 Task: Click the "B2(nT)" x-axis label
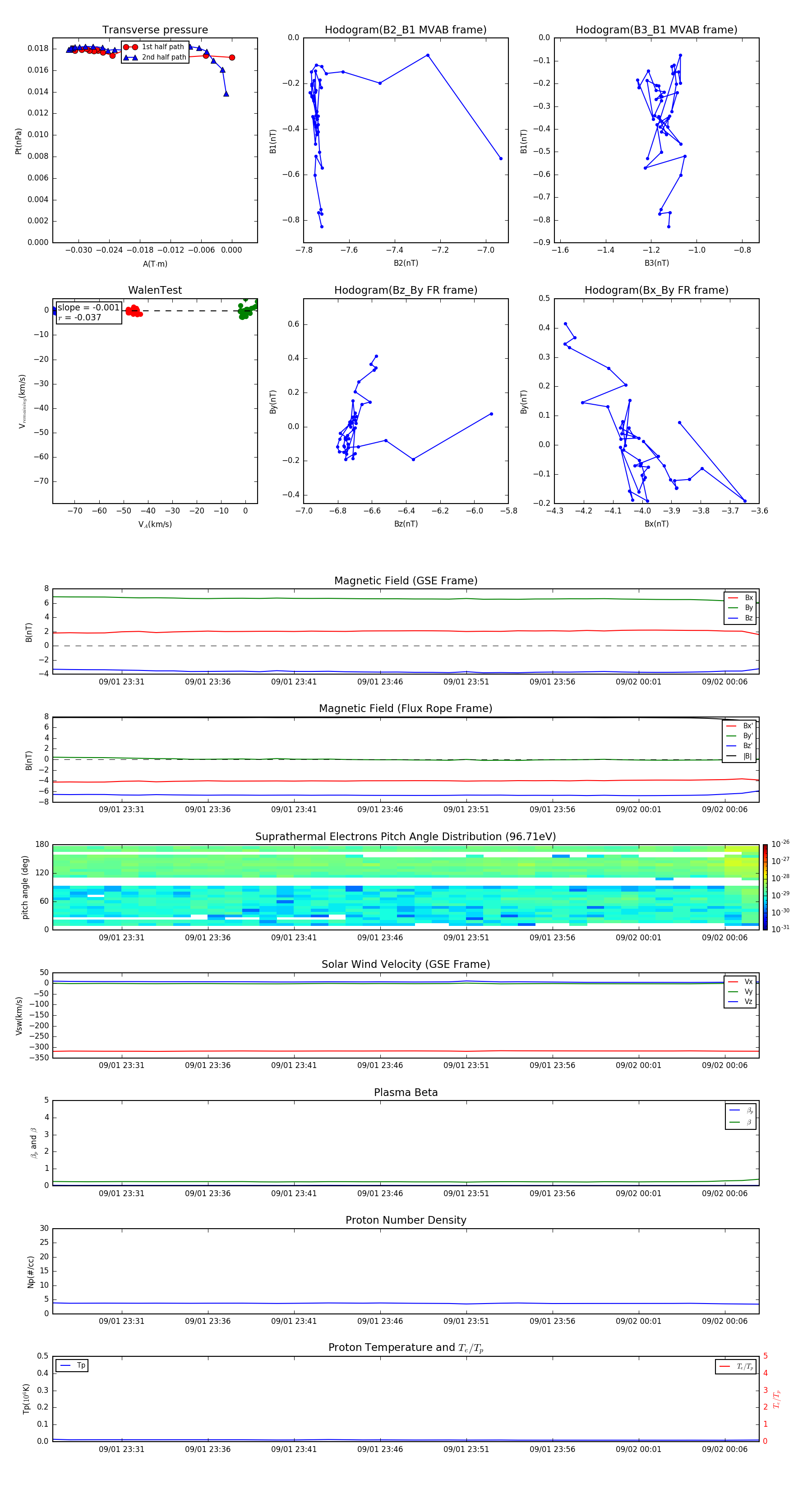[406, 263]
